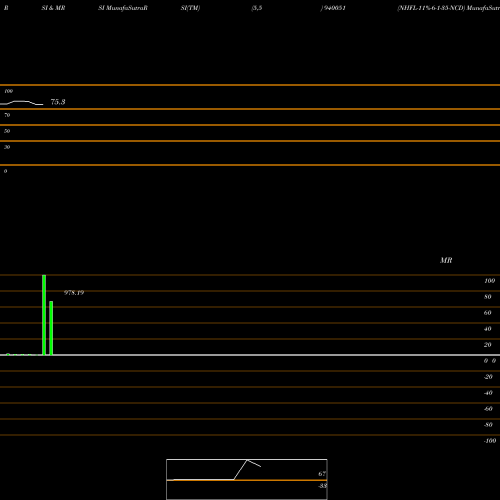This screenshot has width=500, height=500.
Task: Click the tallest green MRSI bar
Action: tap(44, 315)
